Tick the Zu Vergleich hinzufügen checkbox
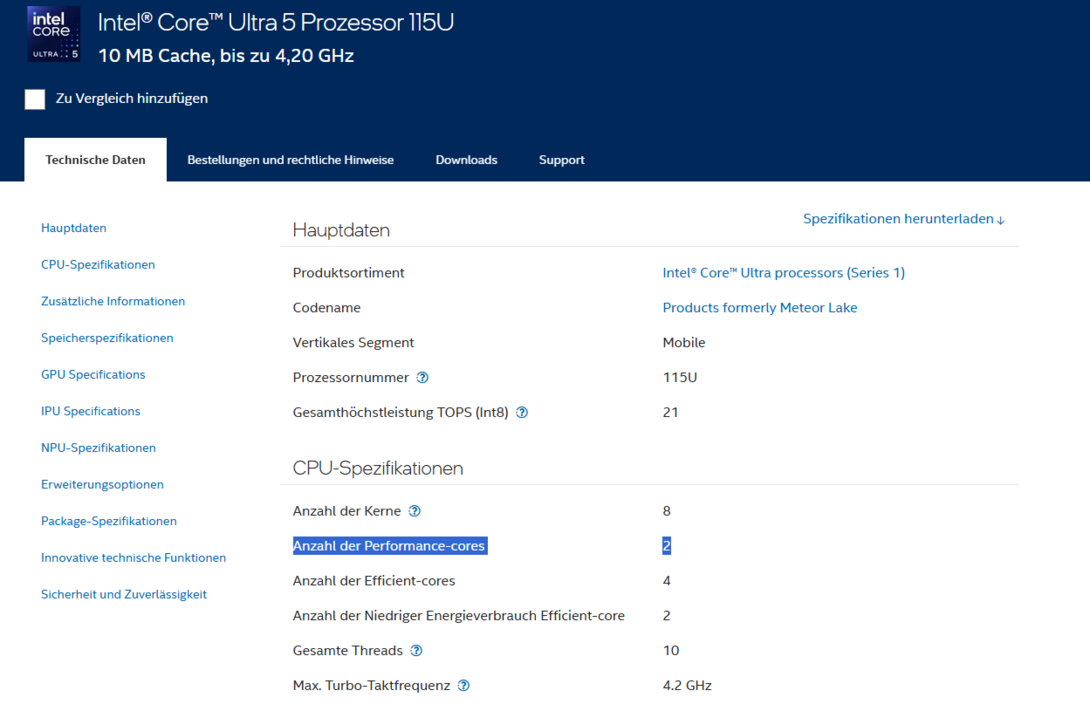 (x=35, y=99)
